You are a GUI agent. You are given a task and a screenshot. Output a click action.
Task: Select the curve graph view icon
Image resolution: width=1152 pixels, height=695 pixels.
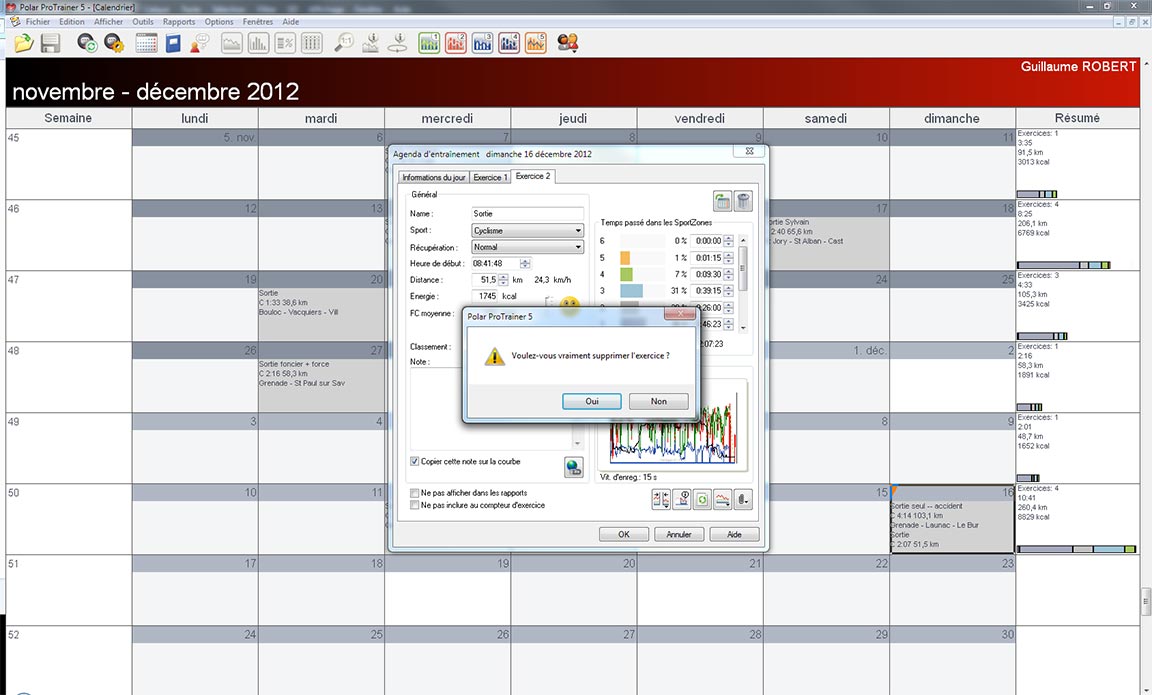pos(231,43)
